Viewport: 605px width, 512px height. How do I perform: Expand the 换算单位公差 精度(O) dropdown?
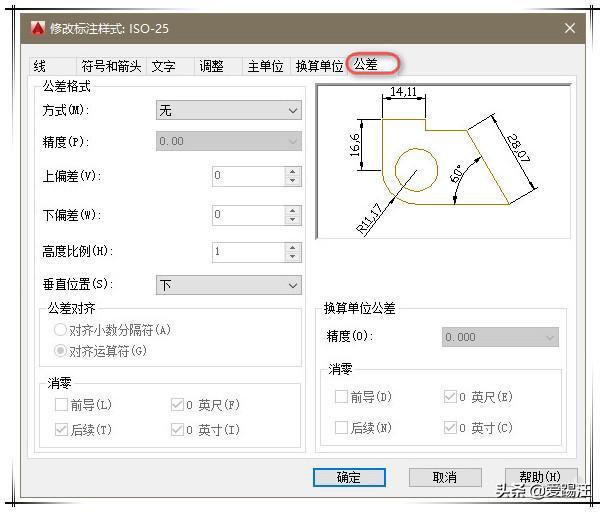point(500,337)
